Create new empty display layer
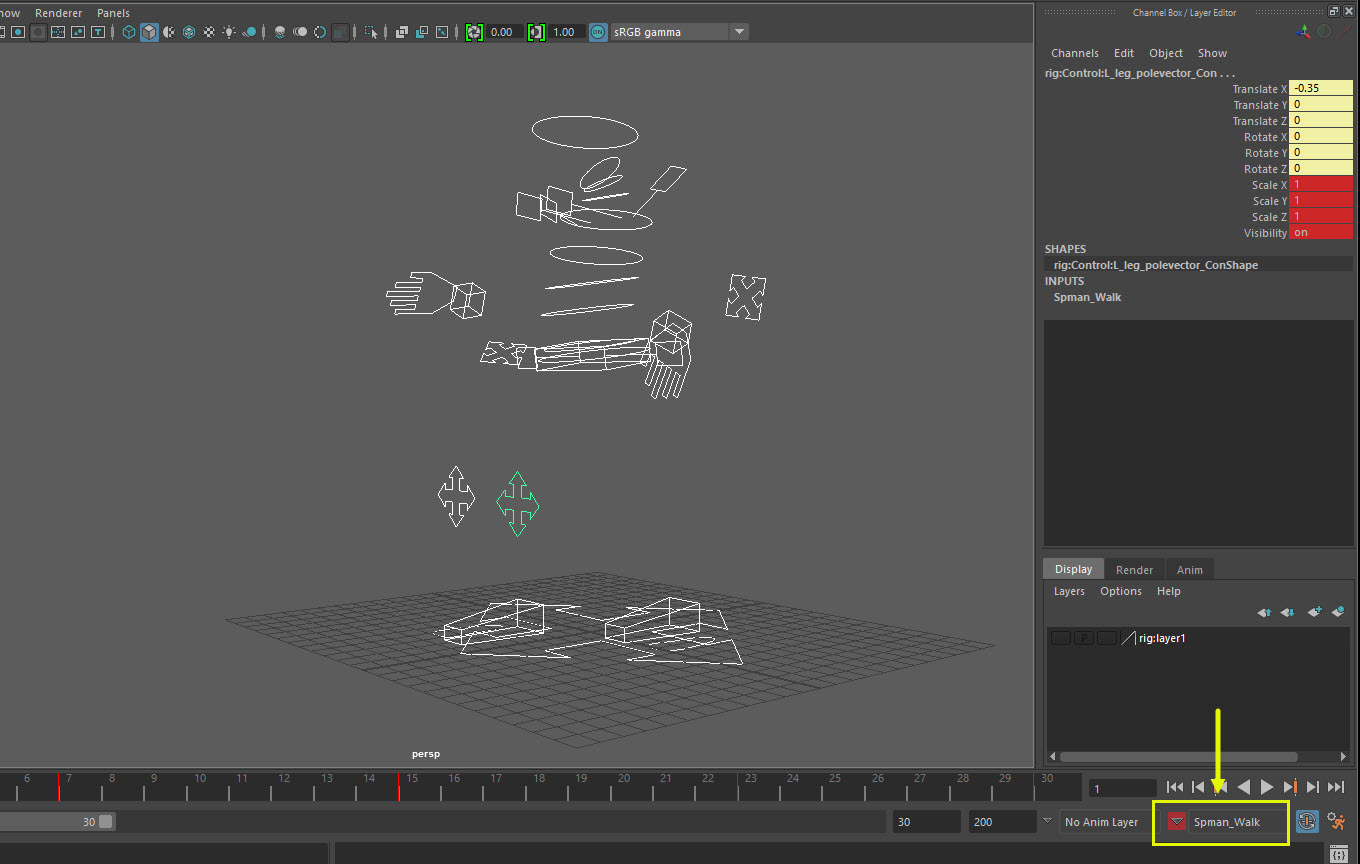Screen dimensions: 1360x864 pos(1314,612)
